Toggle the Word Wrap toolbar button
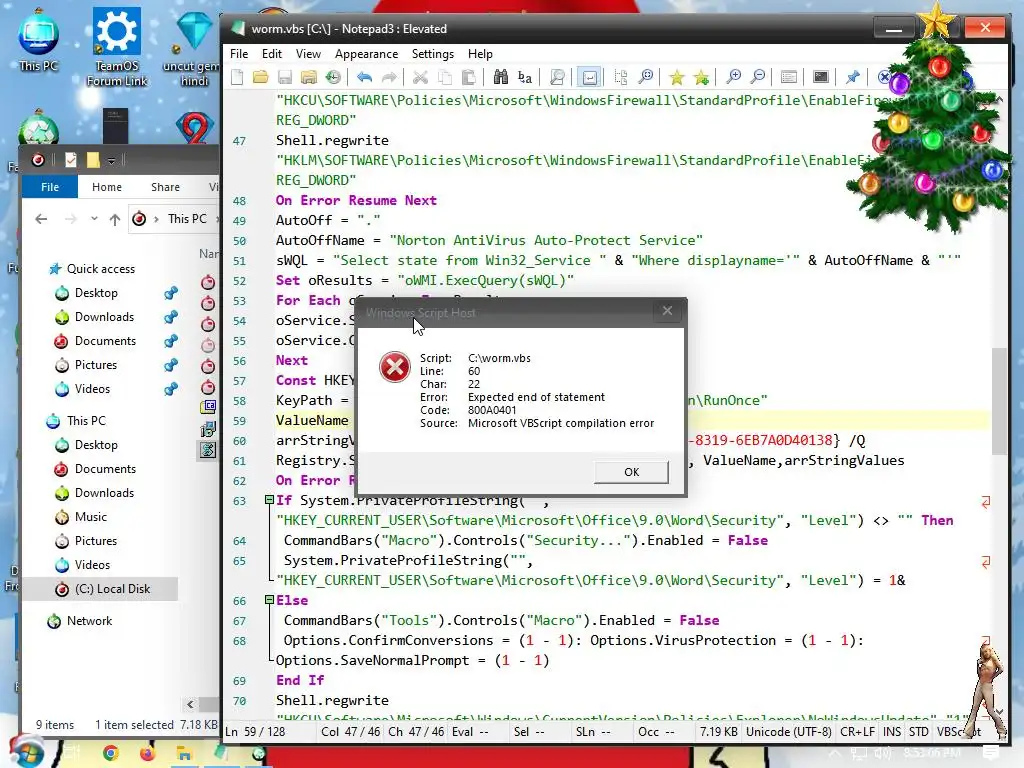Viewport: 1024px width, 768px height. point(589,78)
